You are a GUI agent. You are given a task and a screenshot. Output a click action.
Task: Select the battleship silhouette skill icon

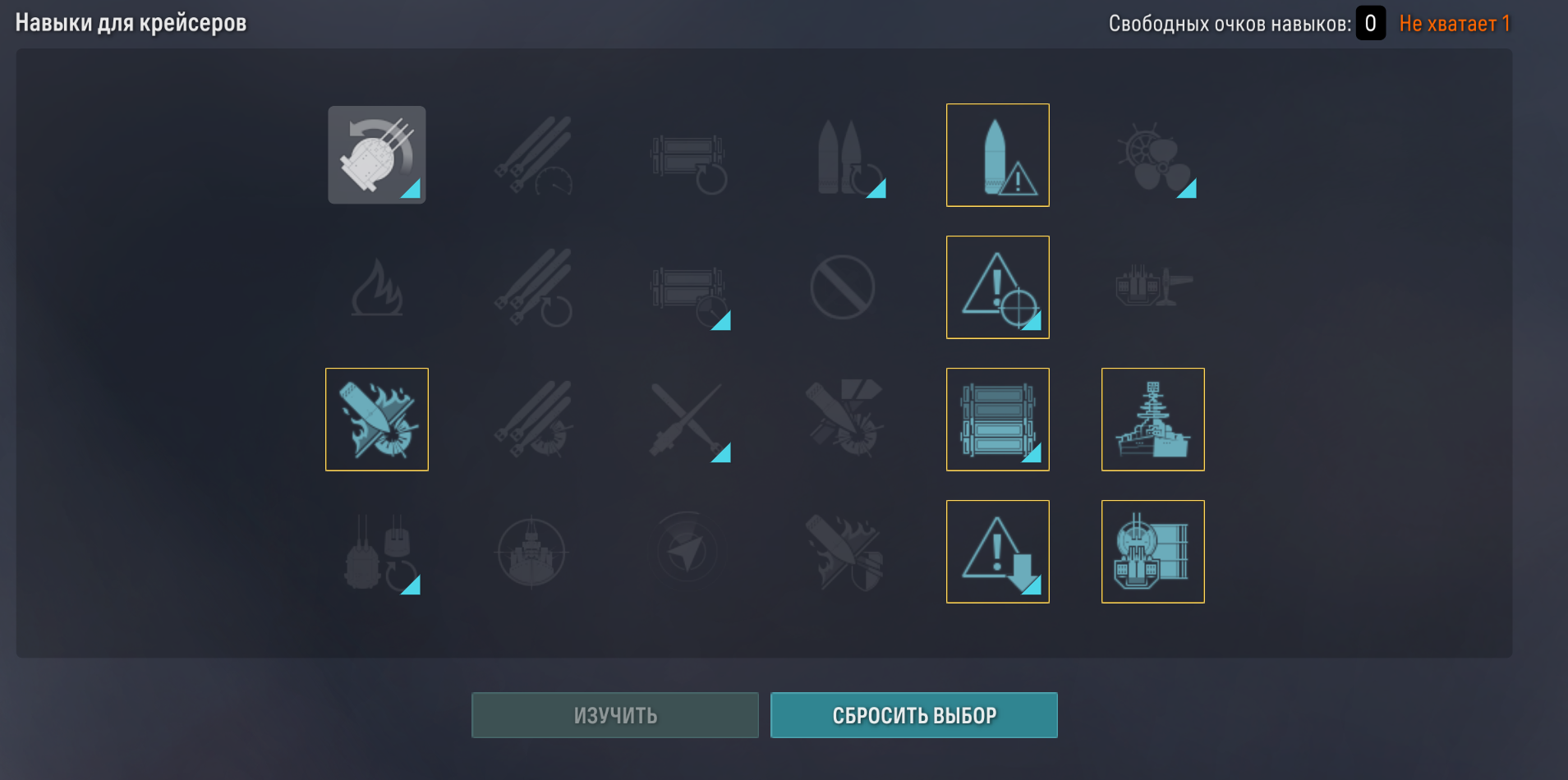pos(1153,420)
